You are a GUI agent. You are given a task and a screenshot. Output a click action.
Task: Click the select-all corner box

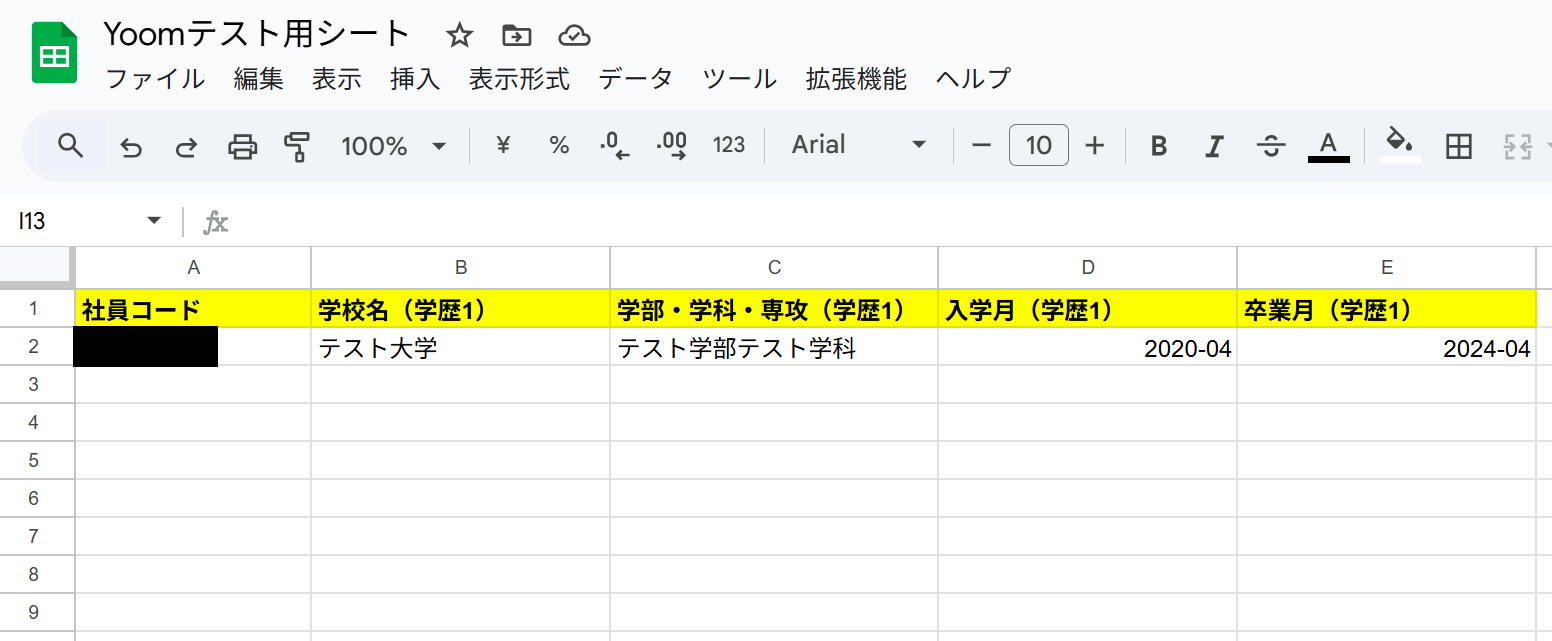[x=37, y=267]
